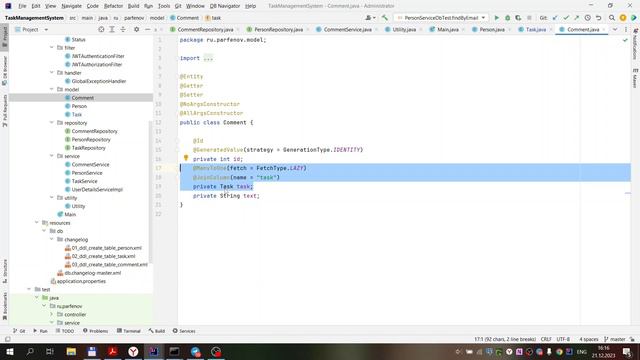This screenshot has width=640, height=360.
Task: Click the yellow intention bulb in gutter
Action: click(x=186, y=158)
